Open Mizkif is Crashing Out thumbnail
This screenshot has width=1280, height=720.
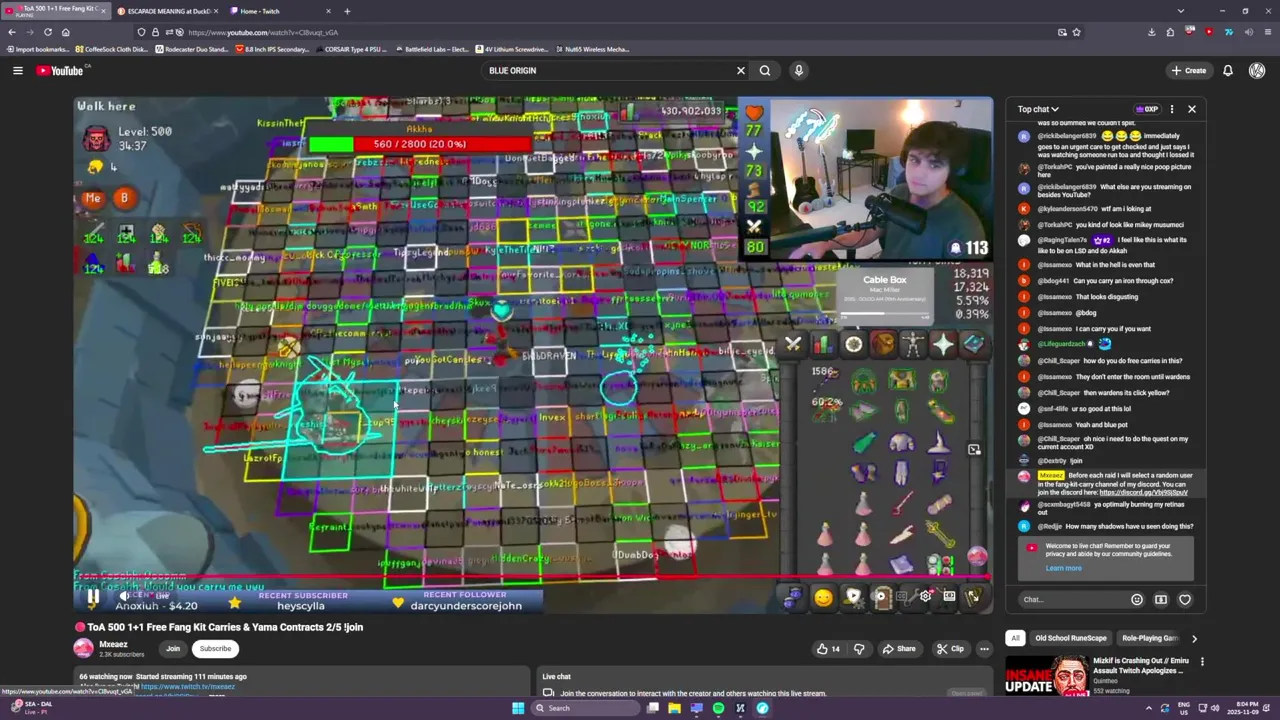click(x=1047, y=675)
